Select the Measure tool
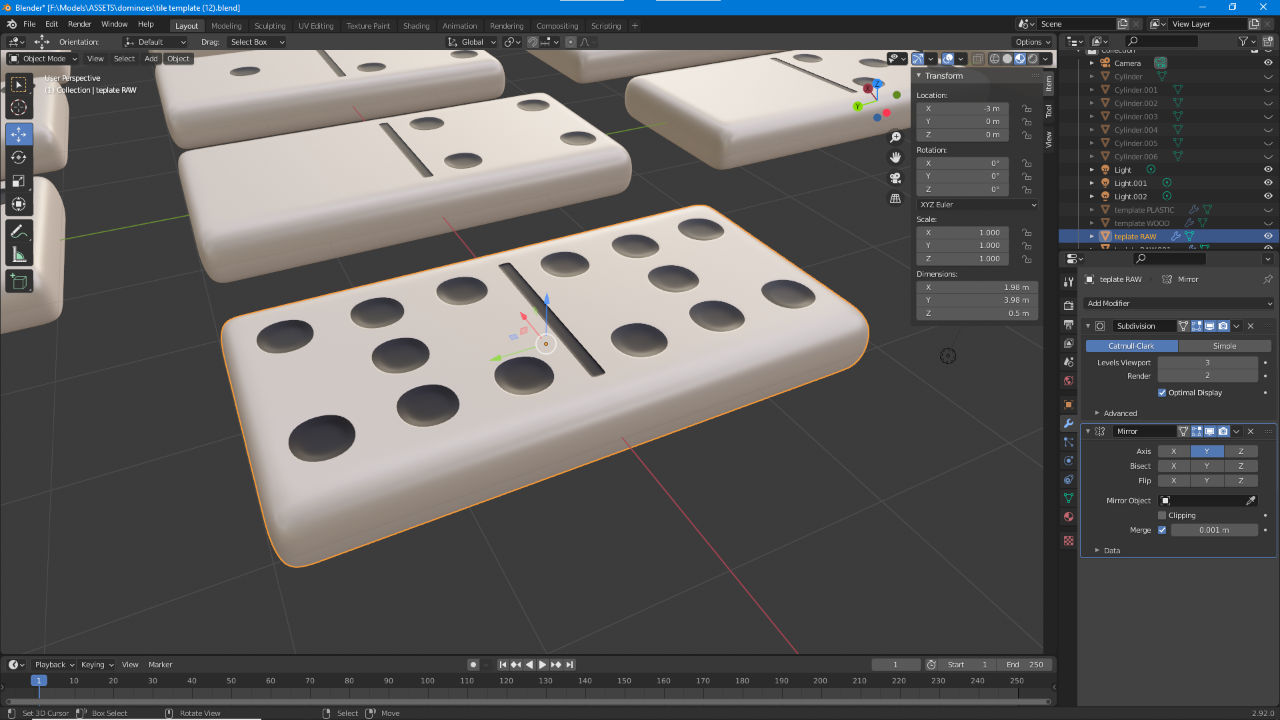 tap(19, 255)
